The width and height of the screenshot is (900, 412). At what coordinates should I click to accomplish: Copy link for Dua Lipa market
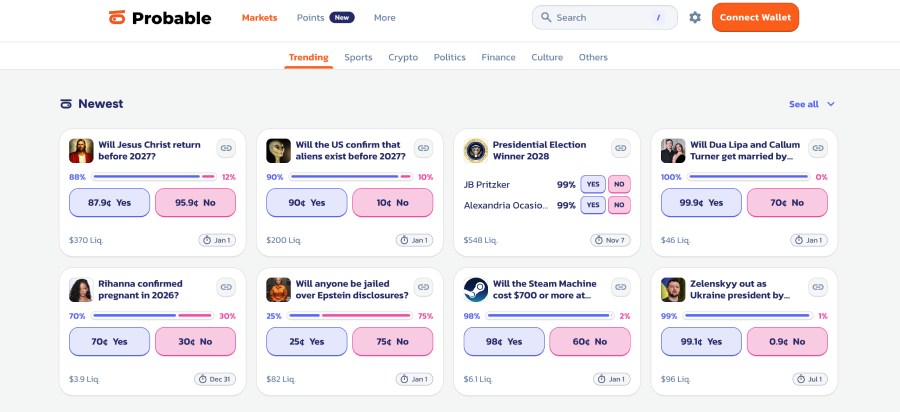[818, 148]
